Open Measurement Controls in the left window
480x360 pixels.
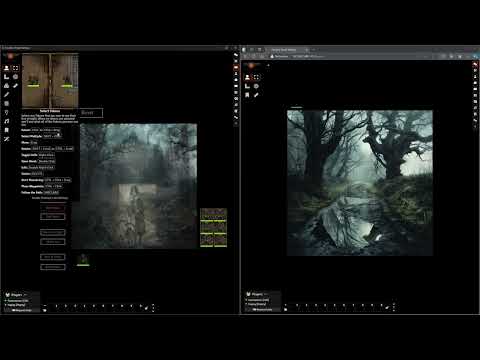pyautogui.click(x=7, y=77)
